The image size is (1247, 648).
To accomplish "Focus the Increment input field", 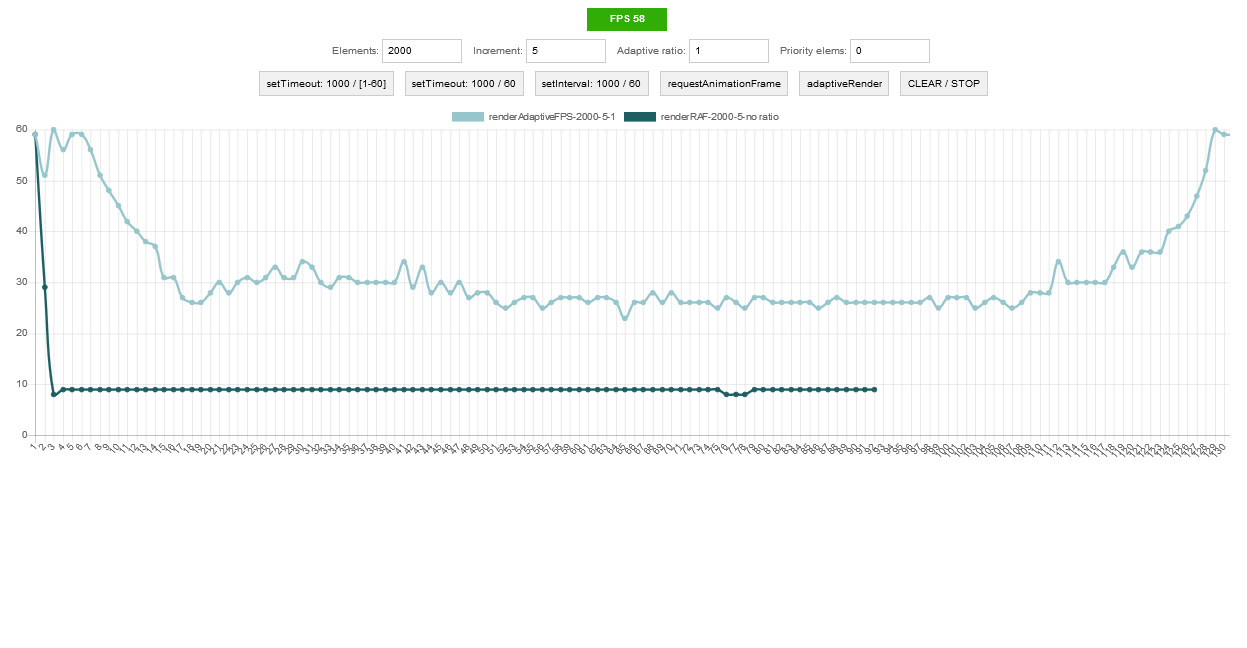I will (x=566, y=51).
